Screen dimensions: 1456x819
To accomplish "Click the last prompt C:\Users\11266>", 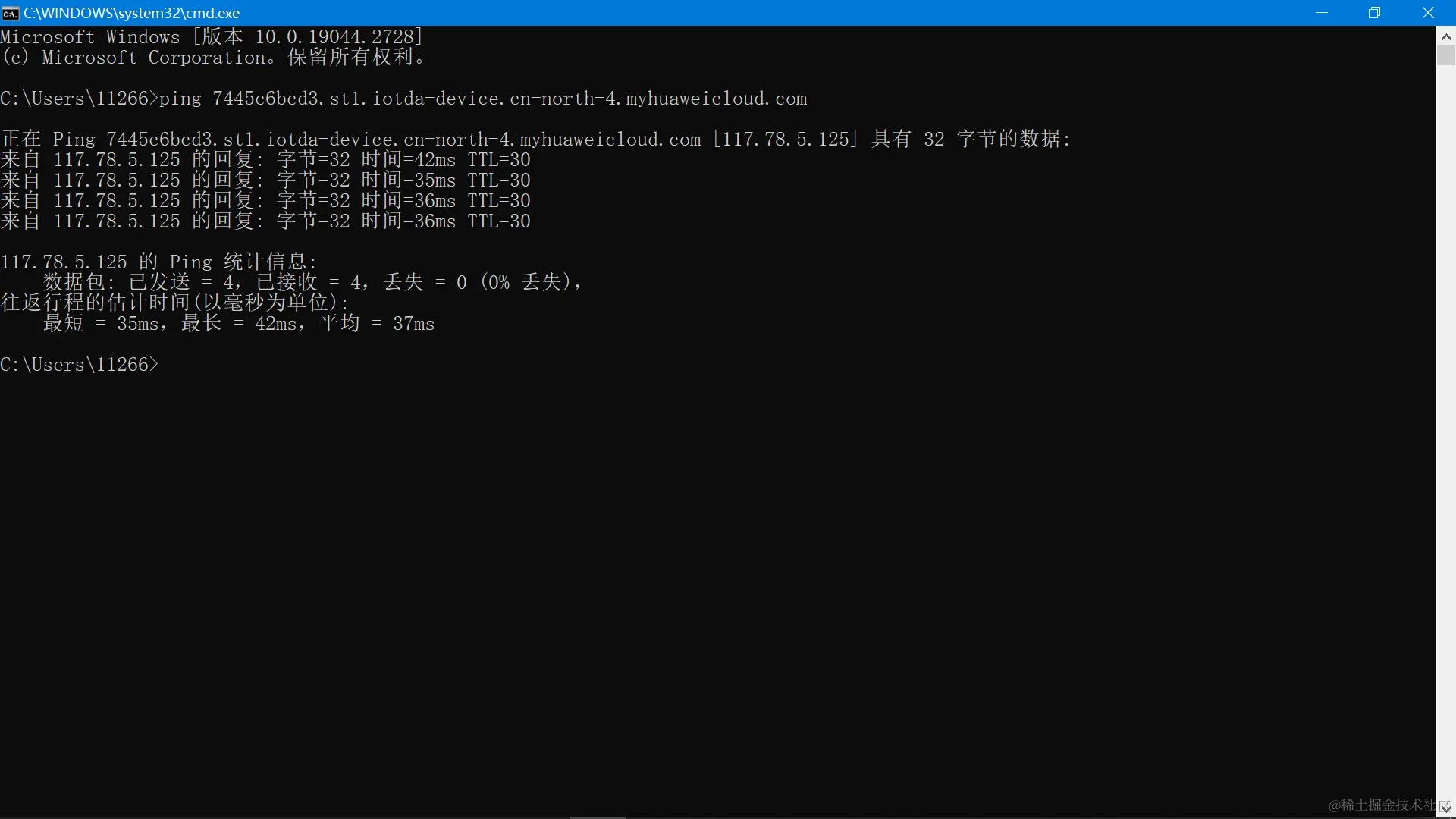I will [x=80, y=365].
